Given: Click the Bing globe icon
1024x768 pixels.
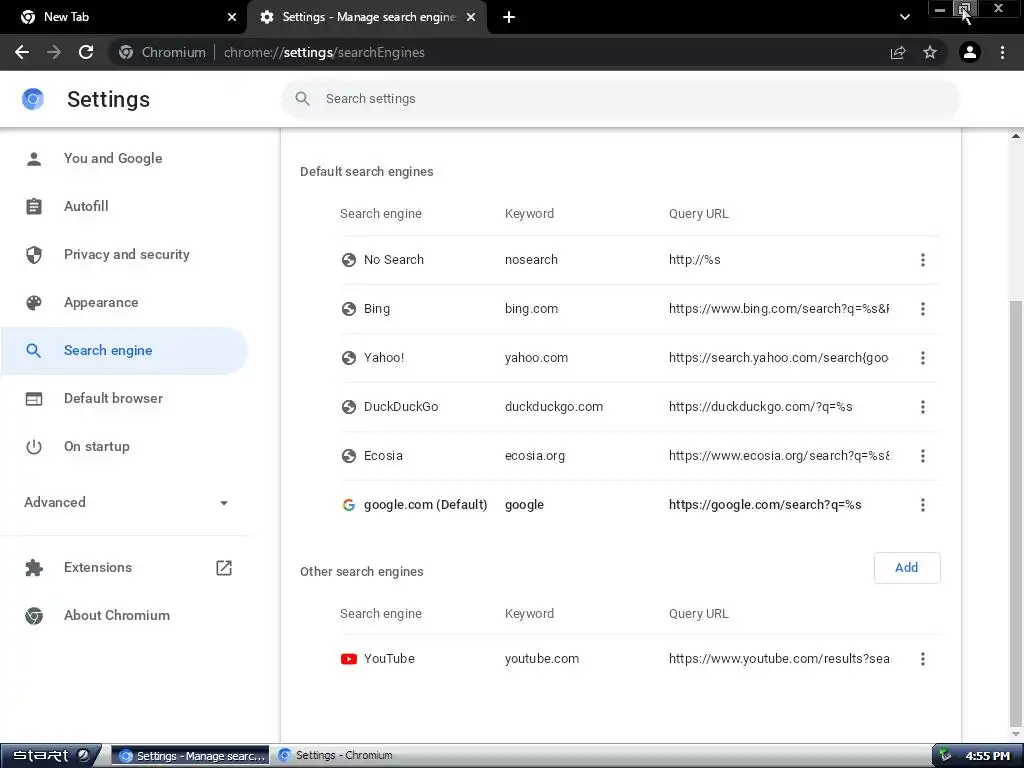Looking at the screenshot, I should coord(349,309).
